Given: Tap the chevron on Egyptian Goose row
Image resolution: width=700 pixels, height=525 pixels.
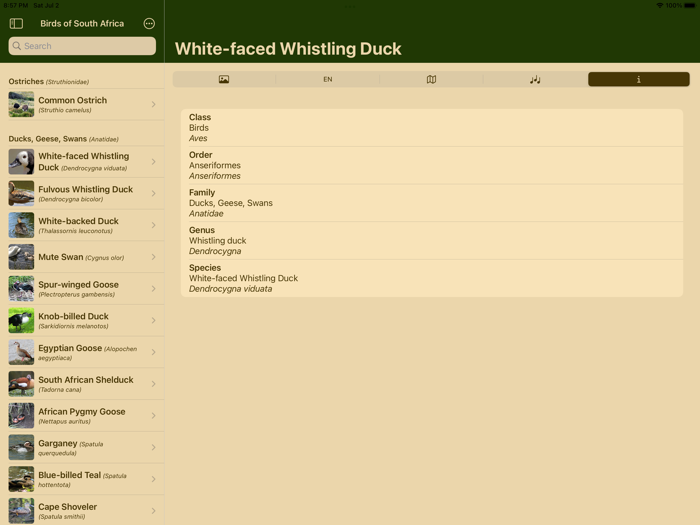Looking at the screenshot, I should click(x=154, y=352).
